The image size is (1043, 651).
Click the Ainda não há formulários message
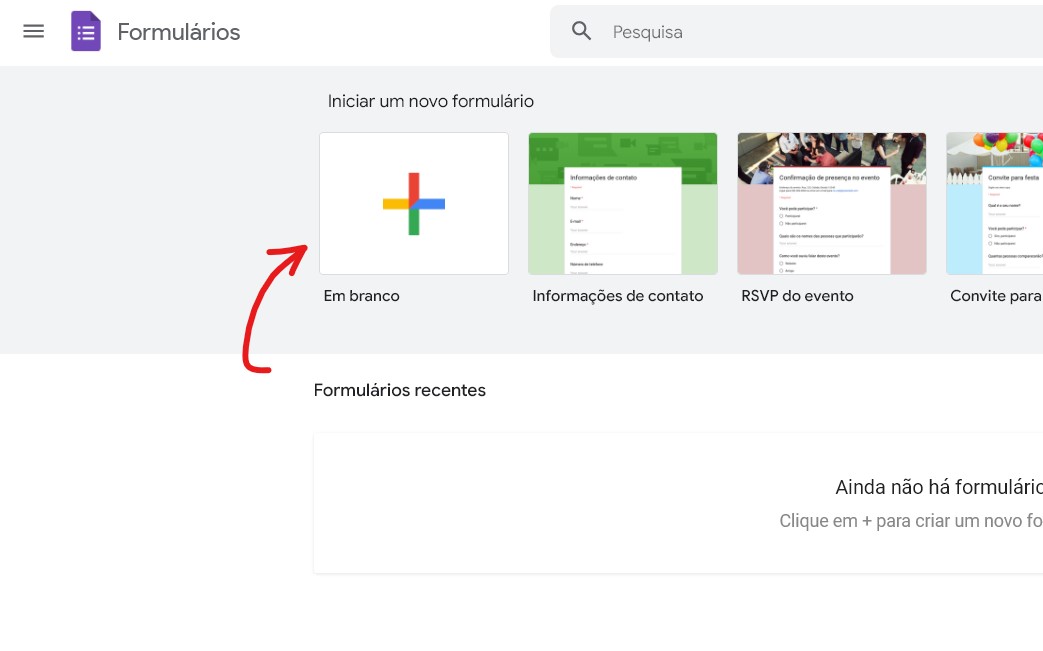point(939,487)
